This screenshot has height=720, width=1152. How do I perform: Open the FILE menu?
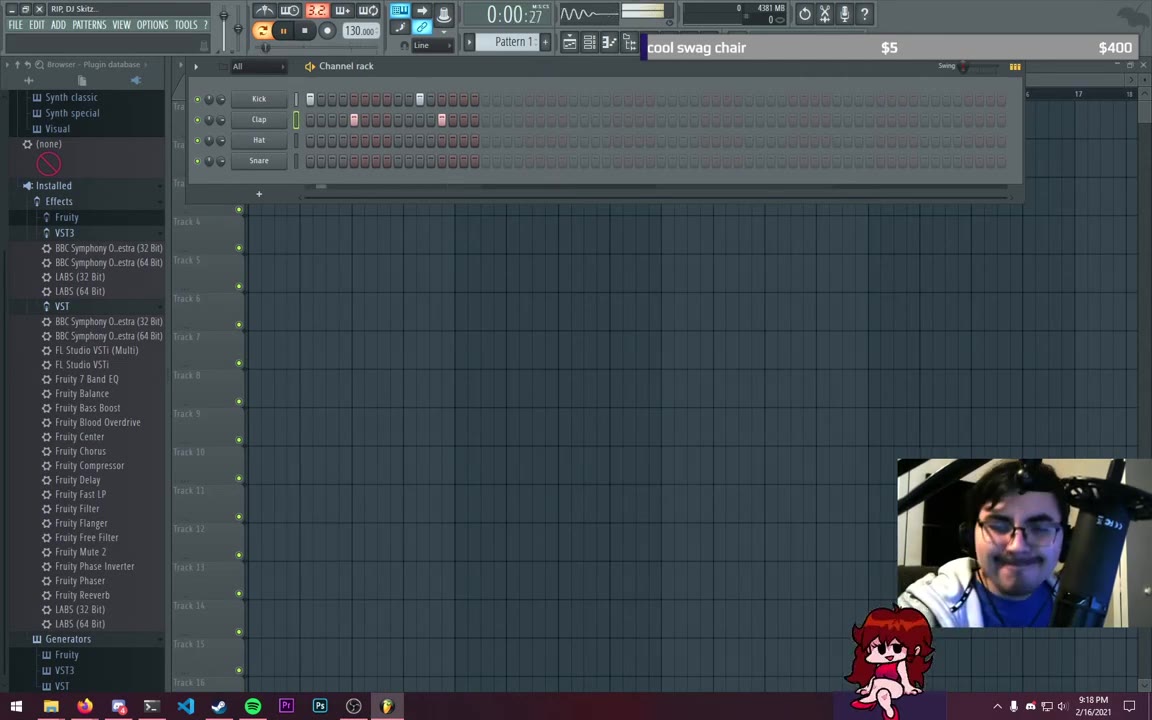(15, 25)
